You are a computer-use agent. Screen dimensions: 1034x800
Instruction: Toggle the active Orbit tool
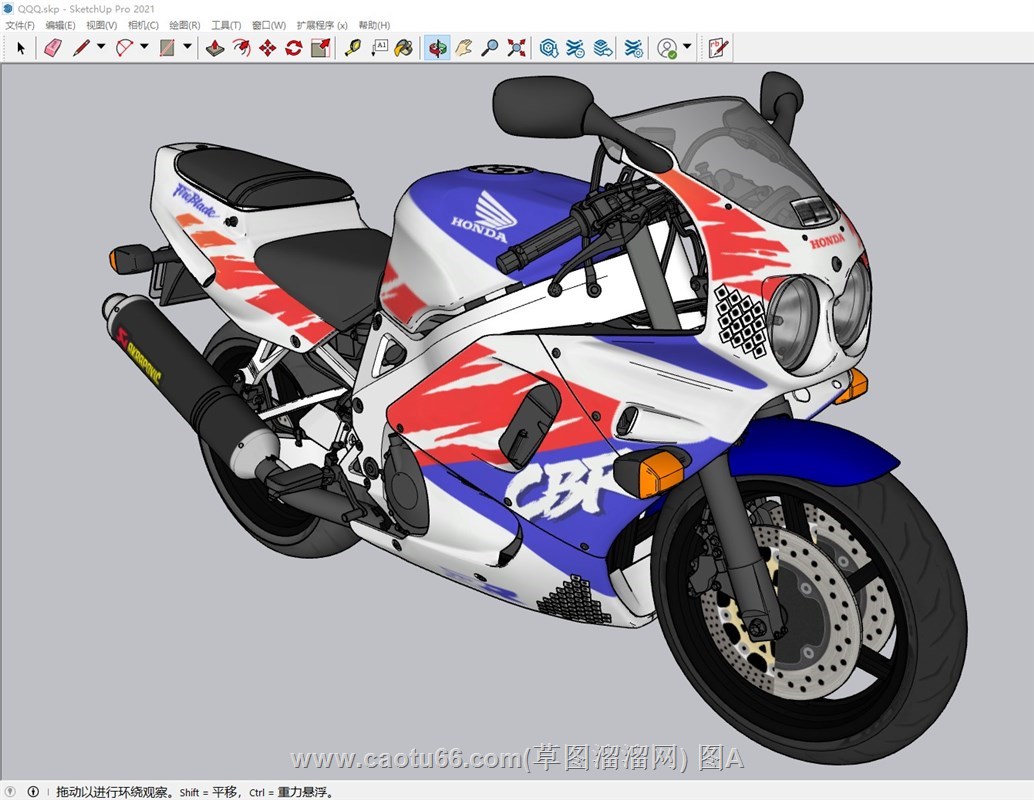coord(437,47)
